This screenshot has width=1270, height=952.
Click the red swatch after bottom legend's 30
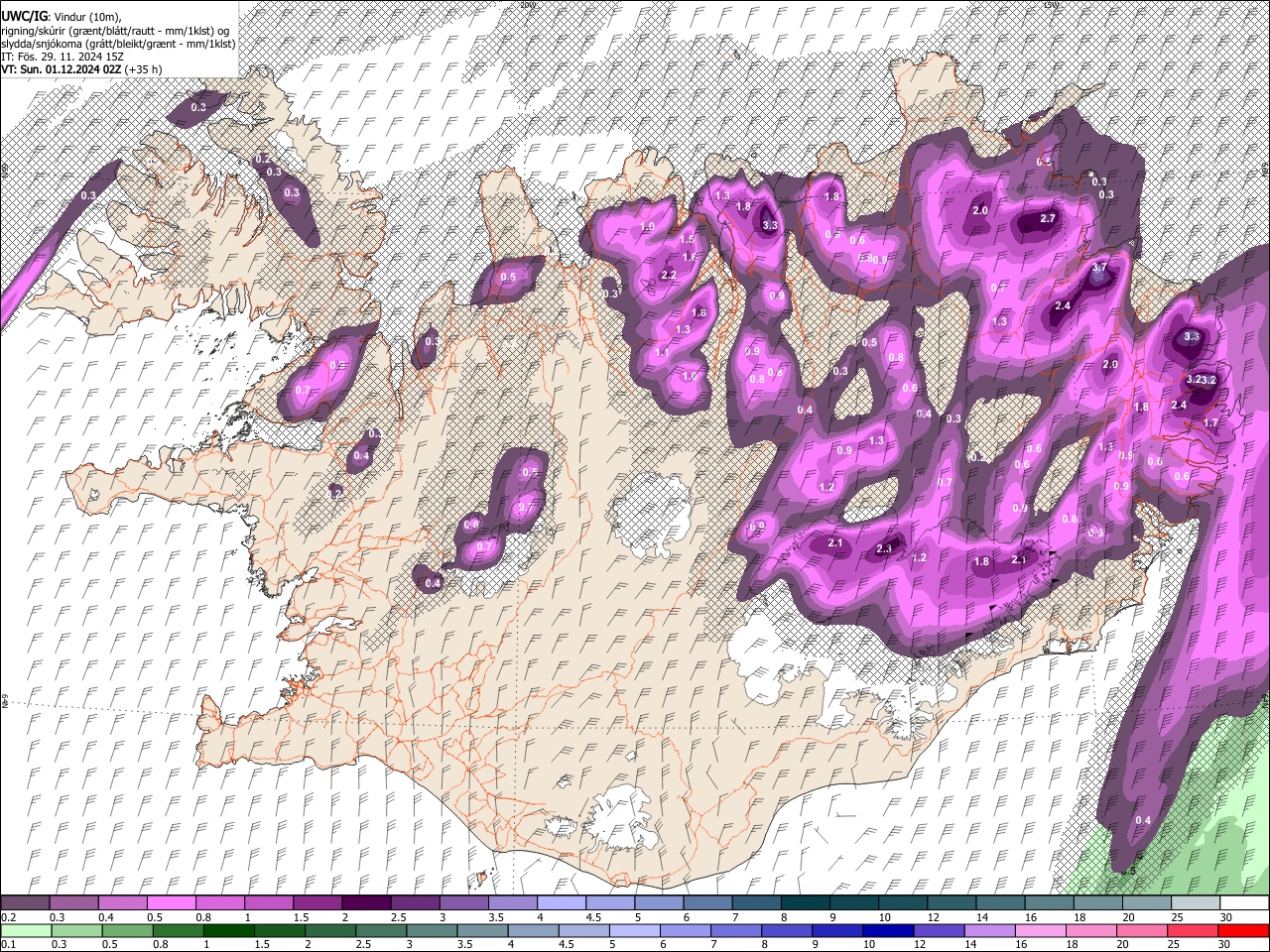(1245, 930)
